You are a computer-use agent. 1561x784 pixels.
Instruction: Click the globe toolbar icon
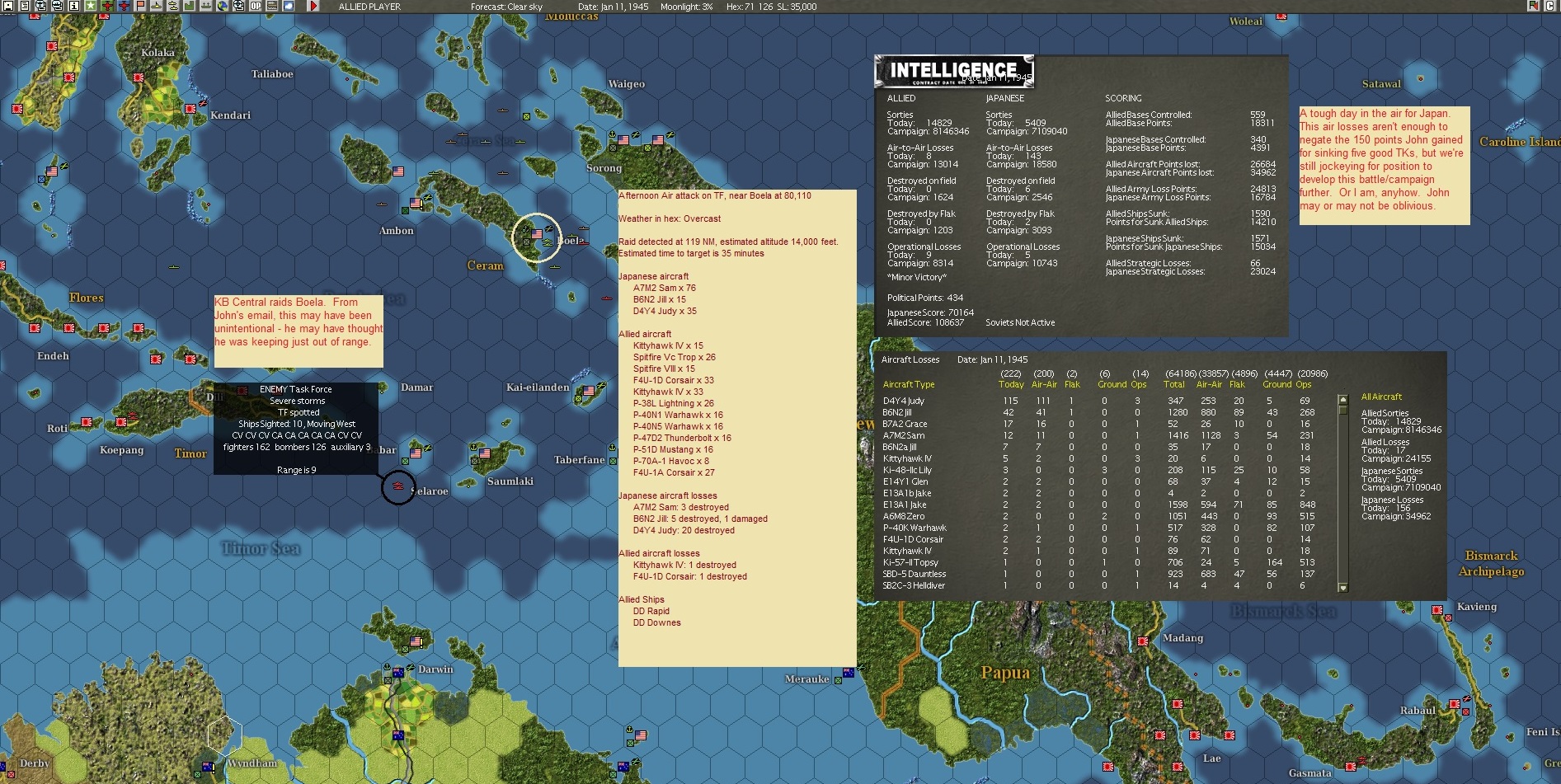pos(222,6)
